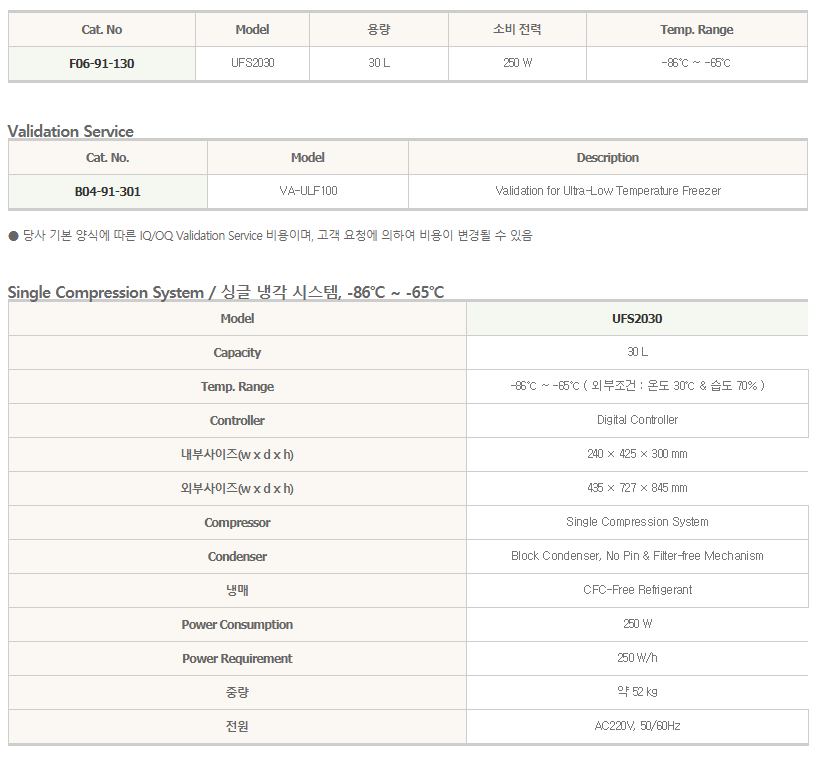Select the AC220V, 50/60Hz value
Viewport: 817px width, 757px height.
637,726
